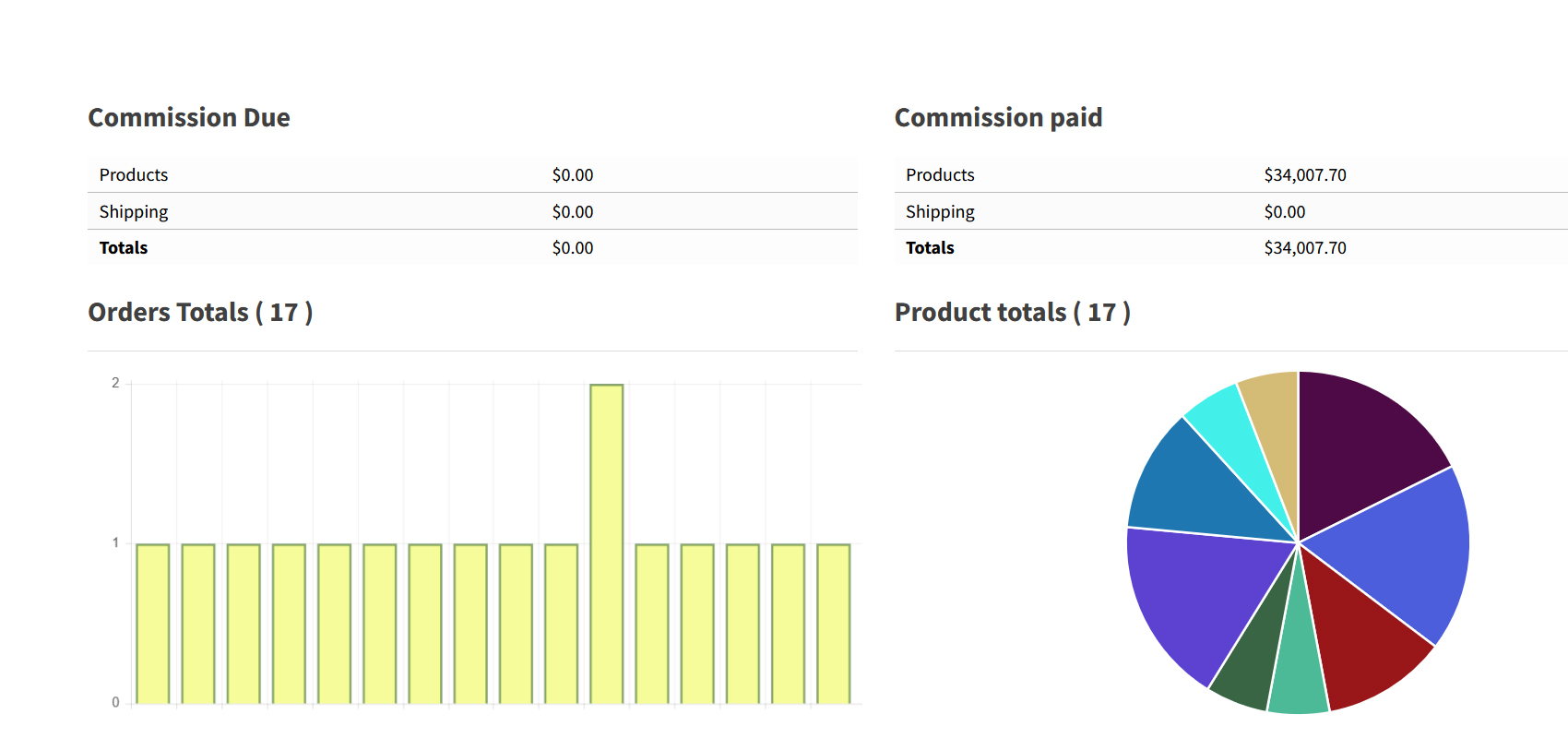The width and height of the screenshot is (1568, 738).
Task: Click the Totals $34,007.70 amount
Action: pyautogui.click(x=1304, y=248)
